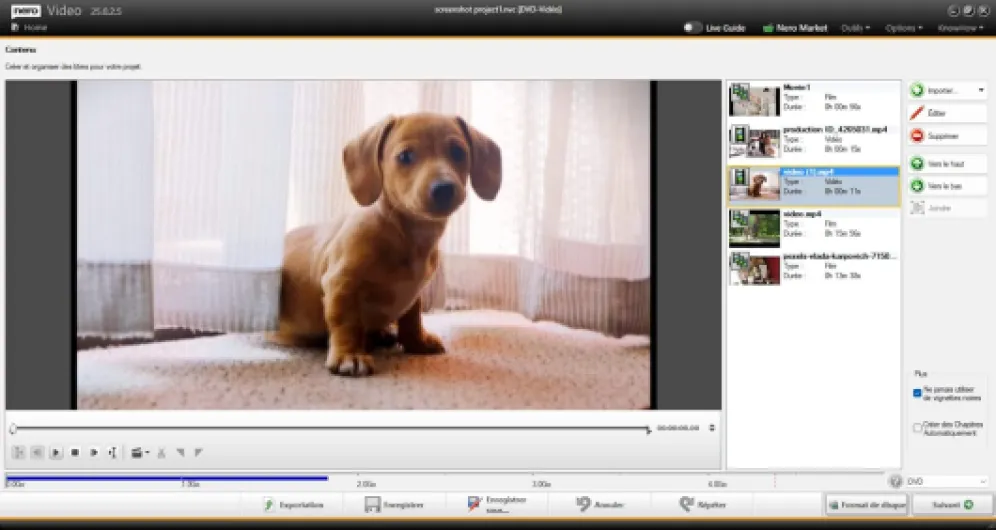Click the Exportation icon in bottom bar
996x530 pixels.
269,505
